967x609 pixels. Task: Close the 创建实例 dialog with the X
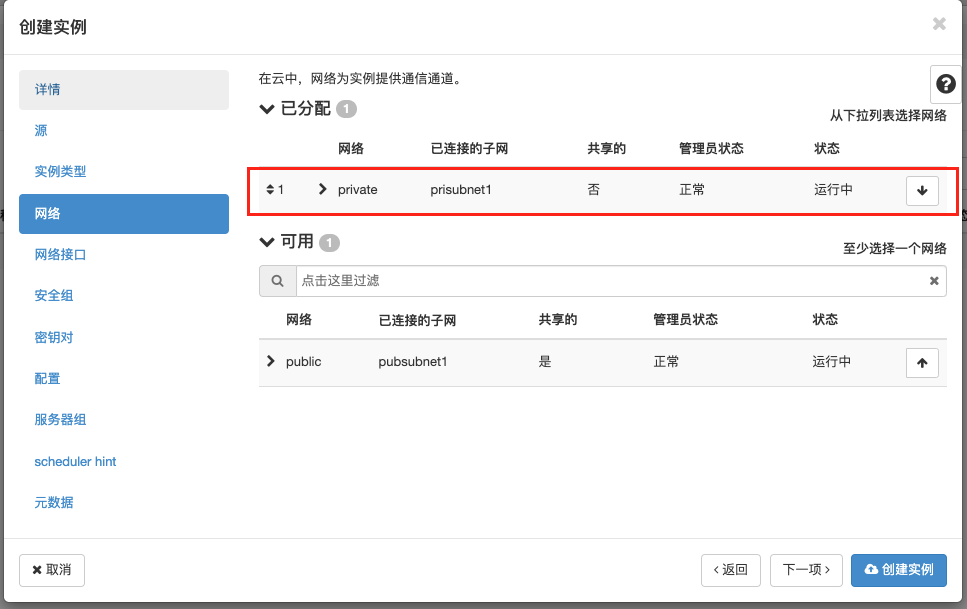[939, 24]
